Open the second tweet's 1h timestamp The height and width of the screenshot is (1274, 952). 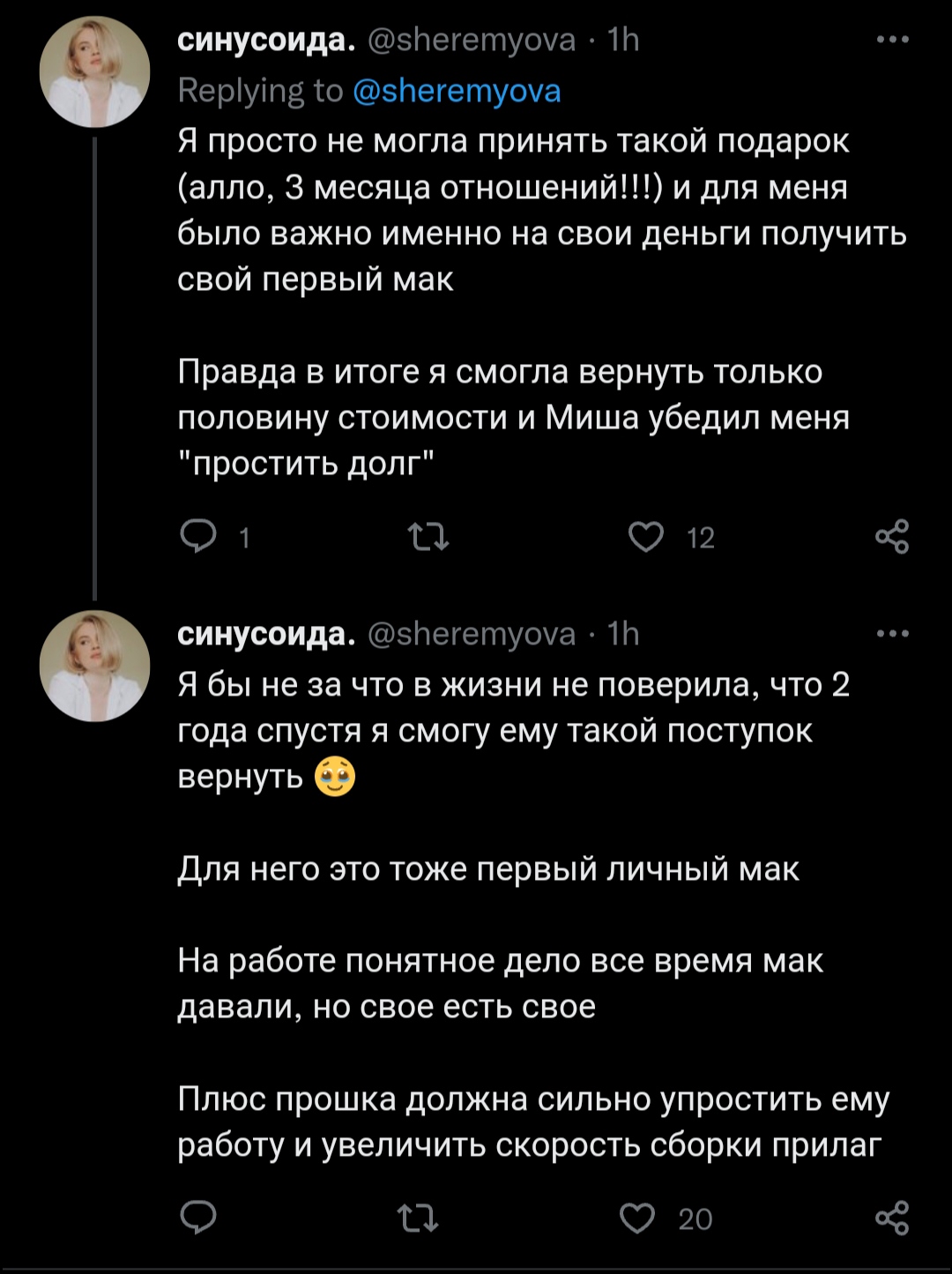point(623,633)
